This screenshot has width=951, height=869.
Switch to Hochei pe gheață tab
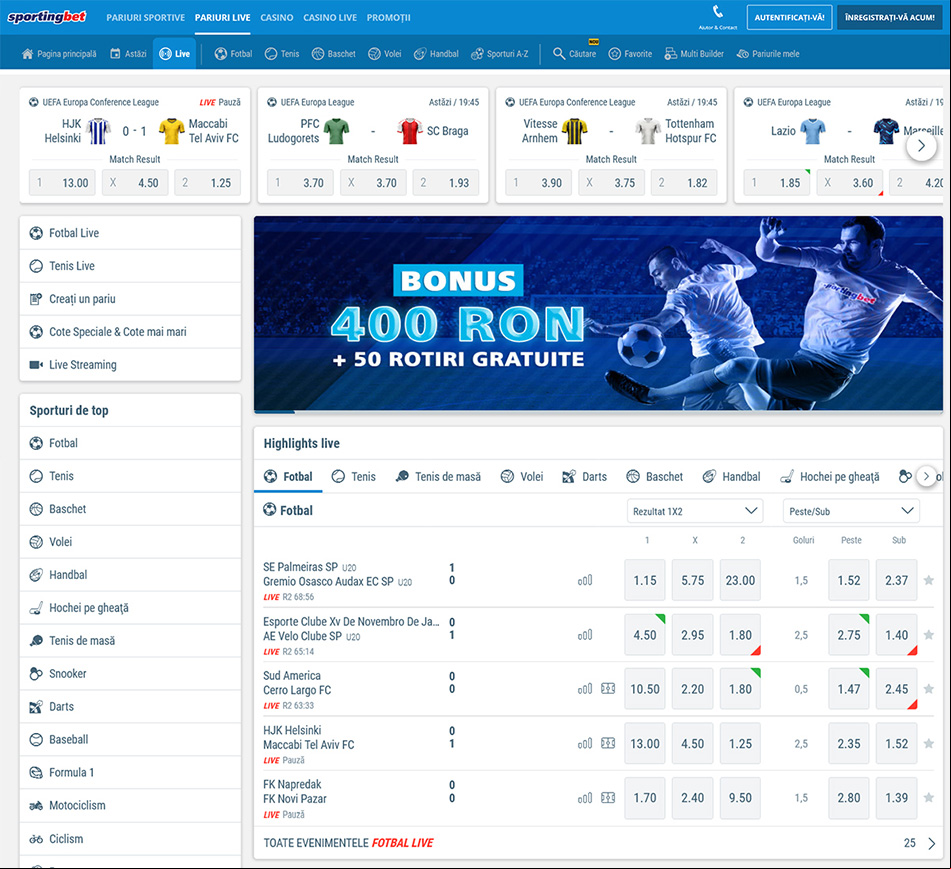coord(830,477)
